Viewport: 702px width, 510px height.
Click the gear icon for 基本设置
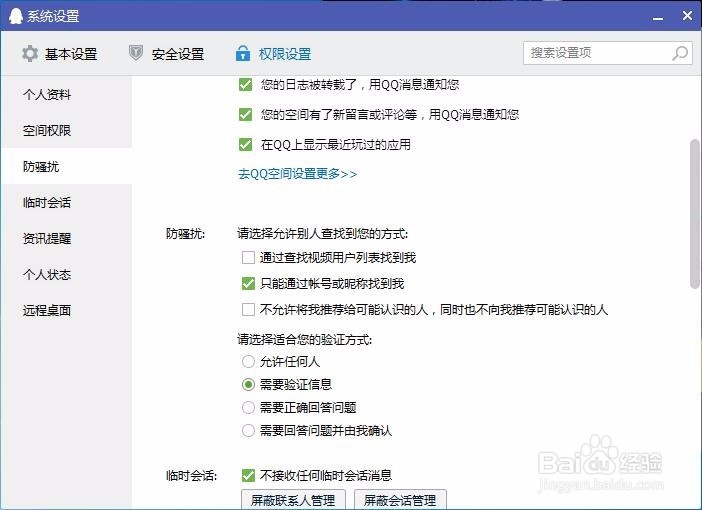pyautogui.click(x=30, y=54)
